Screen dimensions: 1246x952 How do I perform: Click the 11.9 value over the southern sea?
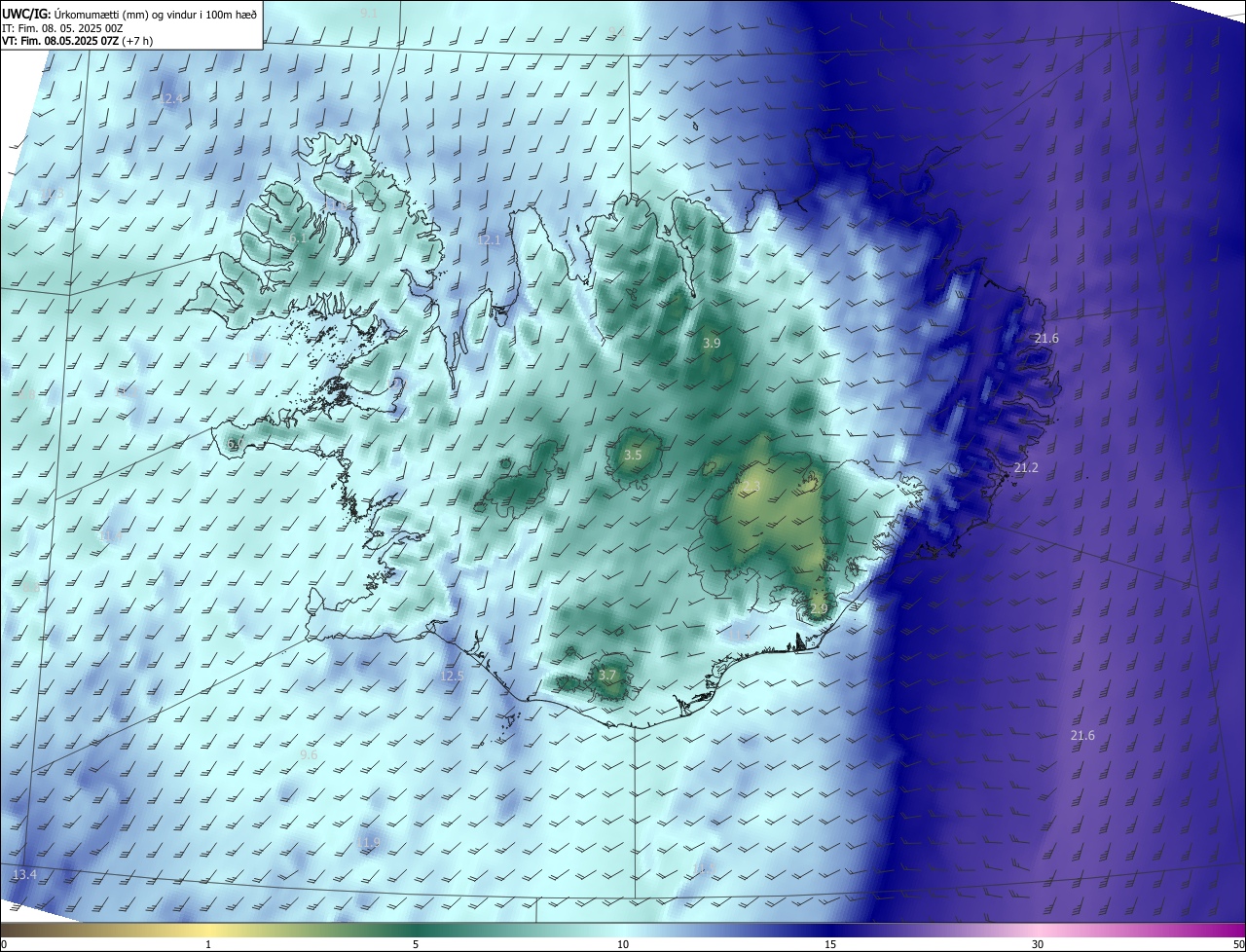pos(369,842)
